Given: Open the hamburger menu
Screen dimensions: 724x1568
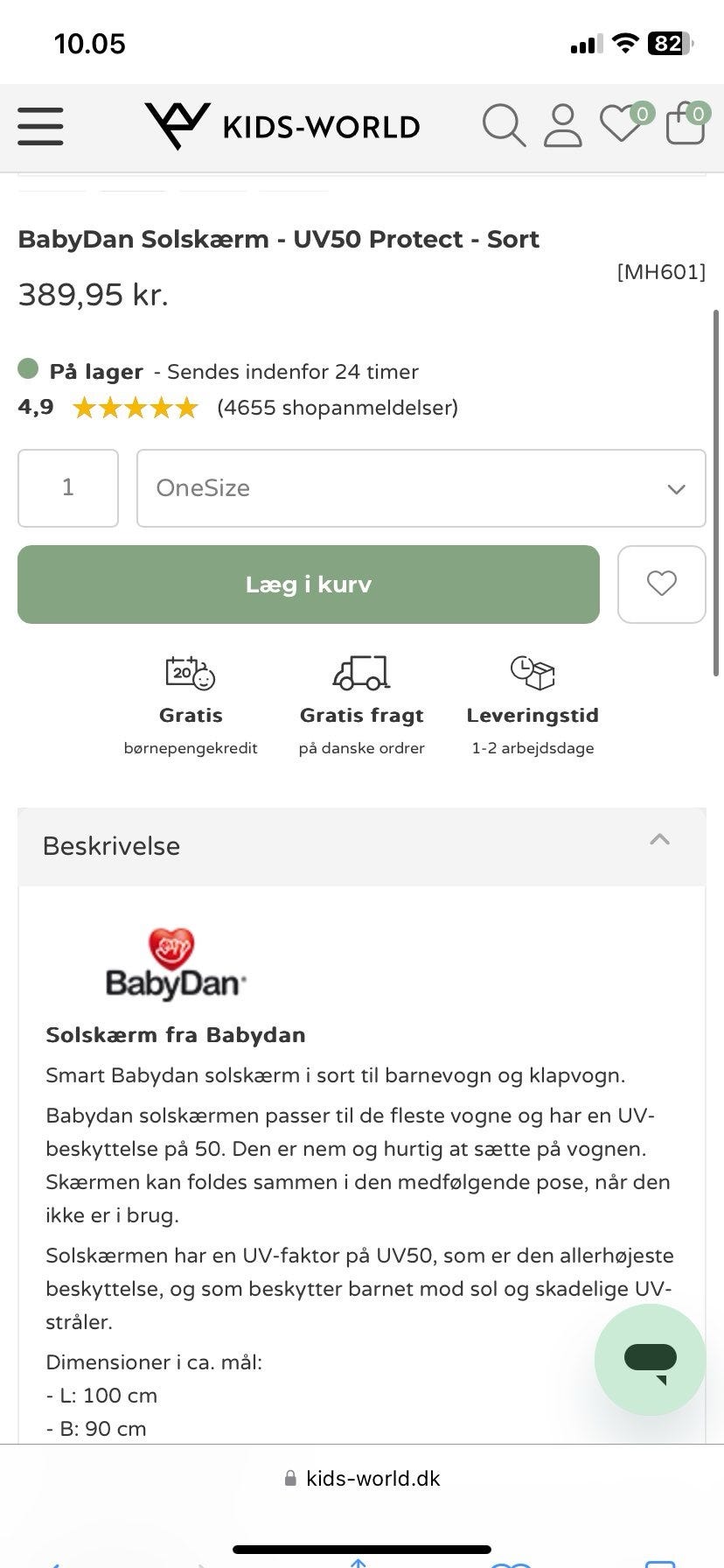Looking at the screenshot, I should pyautogui.click(x=40, y=126).
